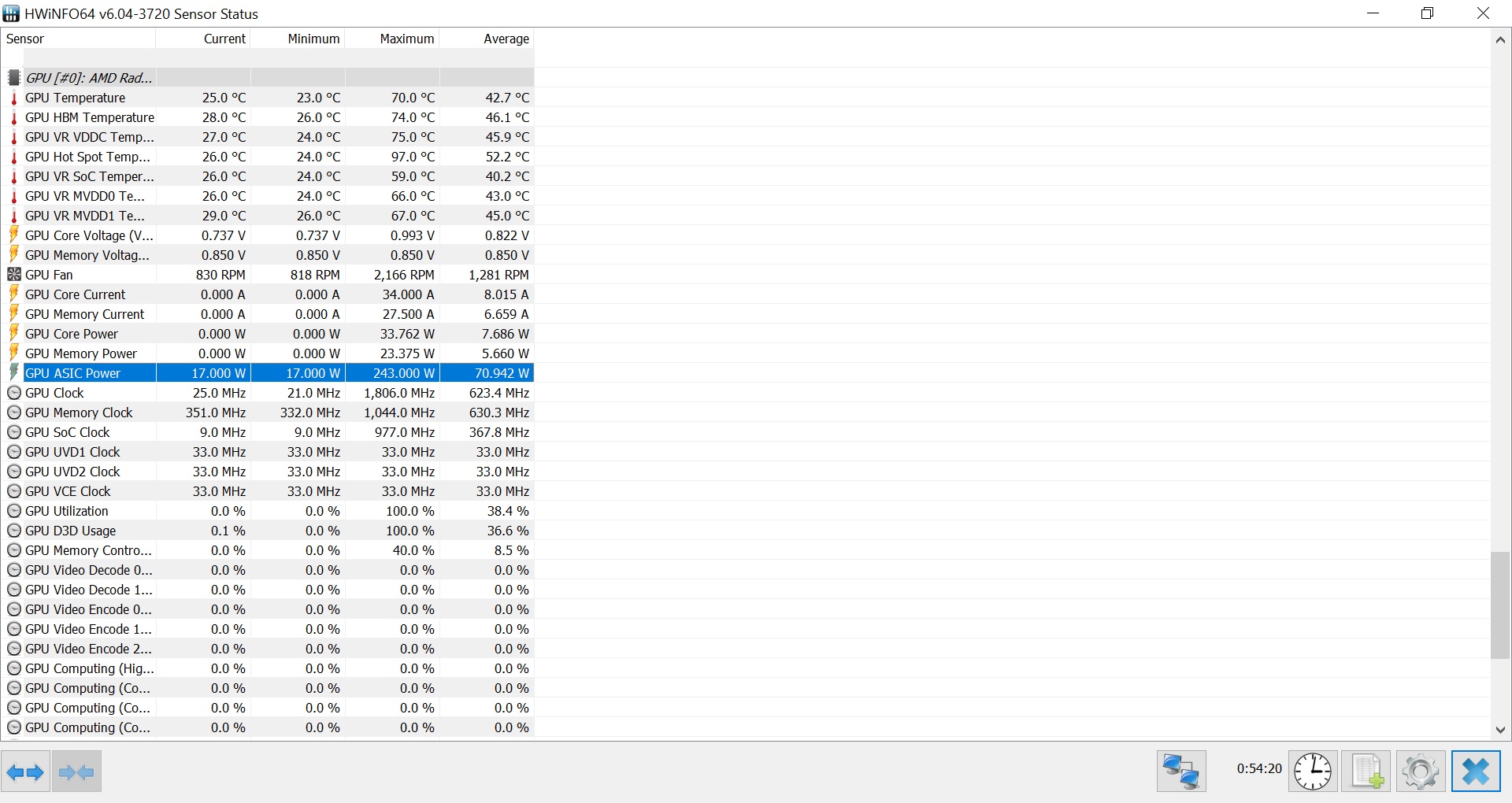Click the 1,044.0 MHz memory clock maximum
The image size is (1512, 803).
399,413
